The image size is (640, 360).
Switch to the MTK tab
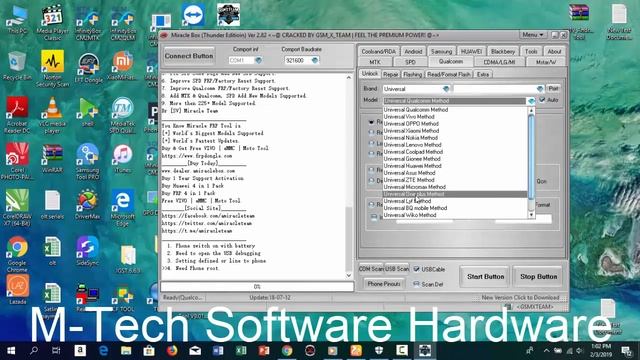(375, 62)
